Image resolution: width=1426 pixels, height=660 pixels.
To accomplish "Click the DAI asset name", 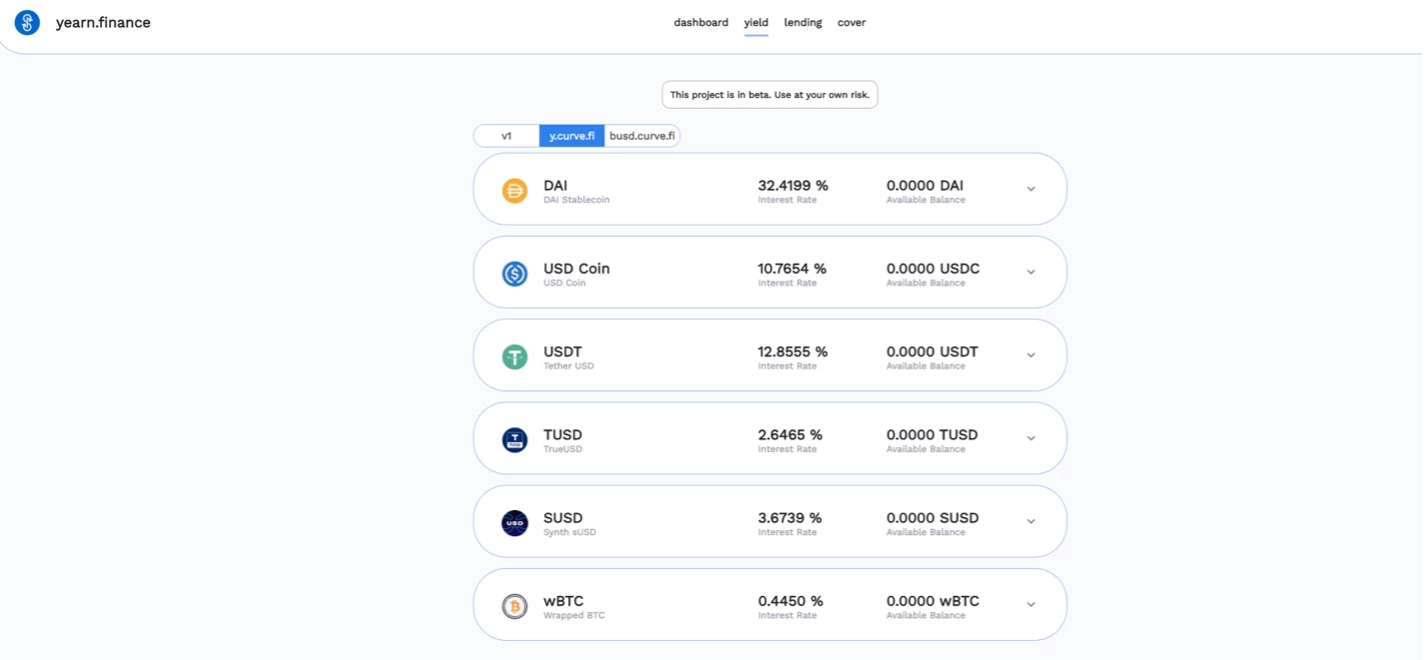I will pos(556,185).
